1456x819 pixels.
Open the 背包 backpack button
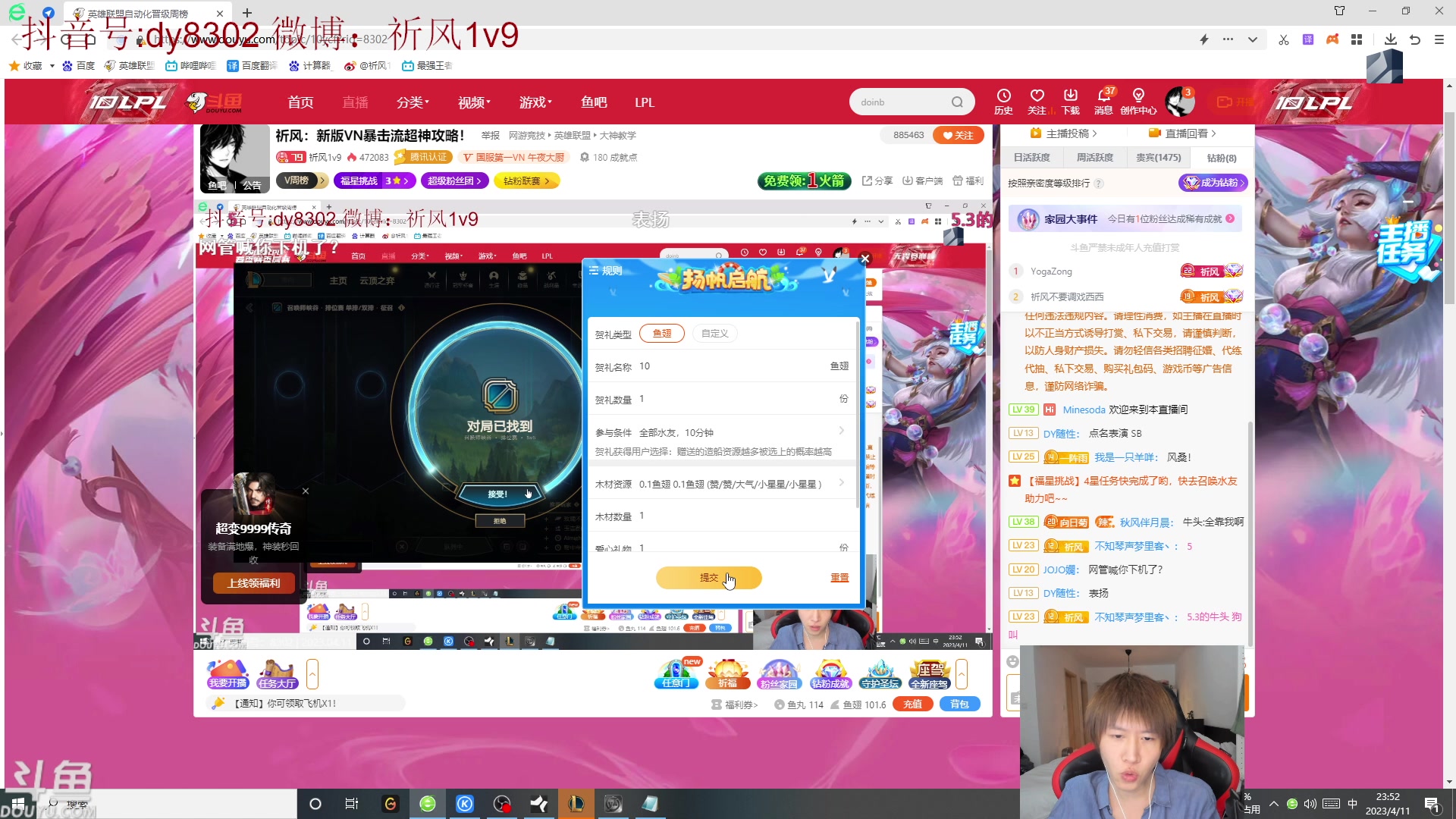[x=960, y=704]
